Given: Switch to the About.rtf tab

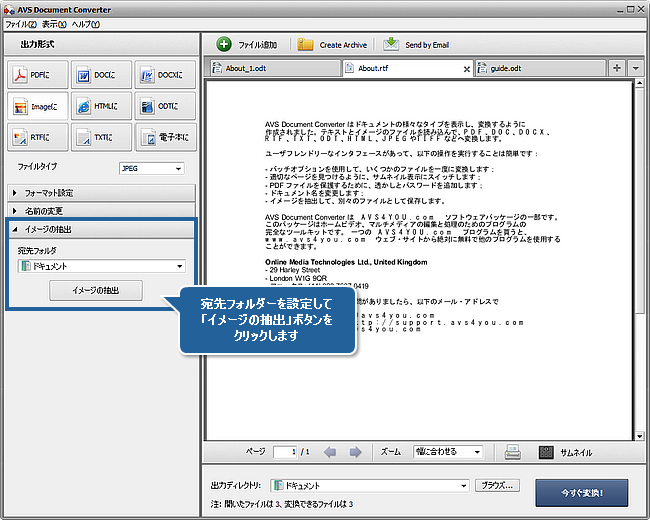Looking at the screenshot, I should pyautogui.click(x=408, y=68).
